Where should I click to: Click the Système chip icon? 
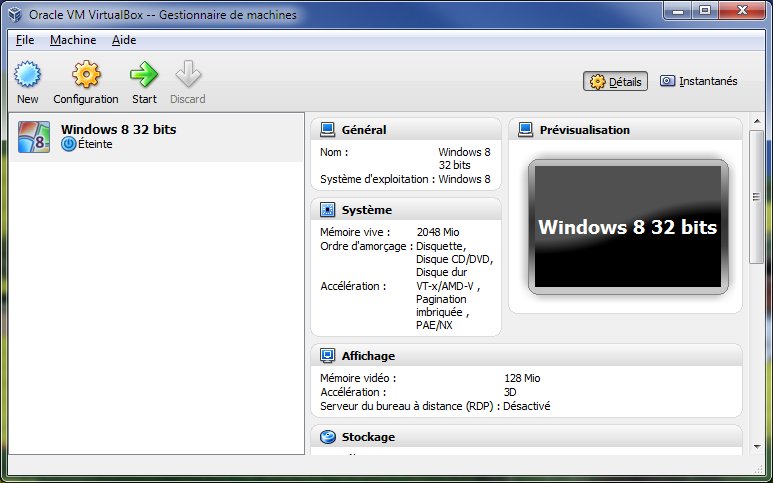(x=327, y=210)
